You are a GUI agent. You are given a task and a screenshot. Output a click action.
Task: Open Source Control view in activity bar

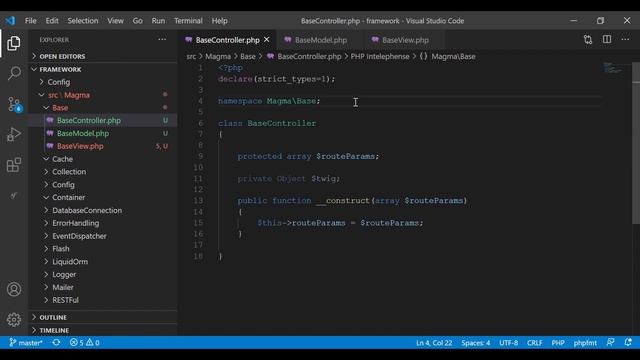(x=14, y=104)
